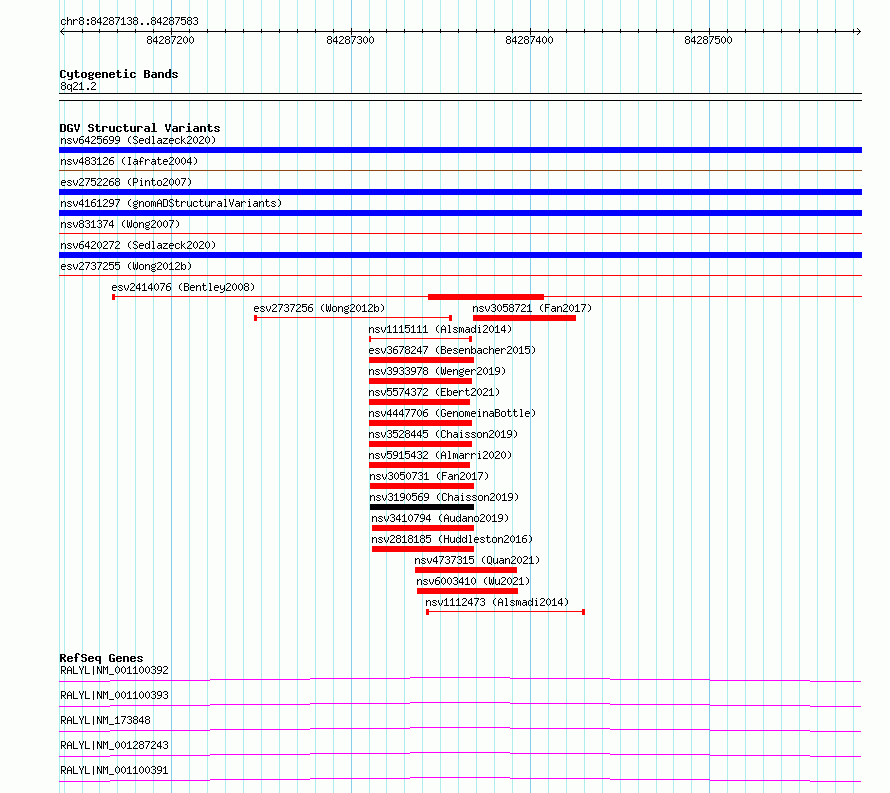Open the Cytogenetic Bands track heading

(119, 74)
